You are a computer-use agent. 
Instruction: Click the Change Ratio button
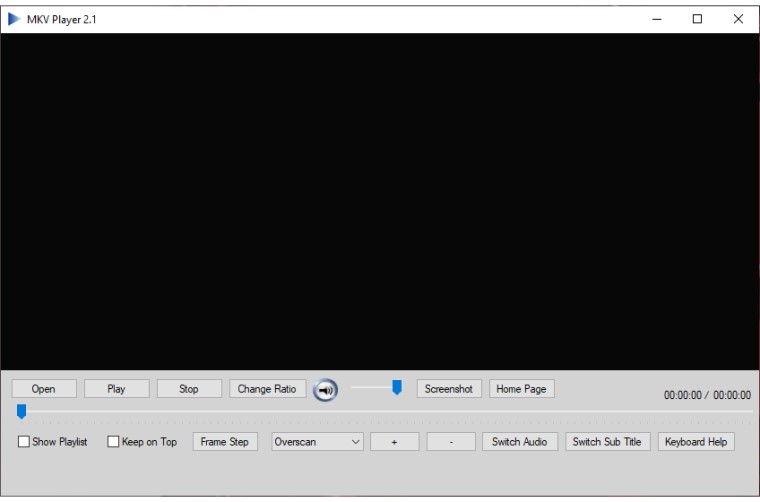(x=268, y=389)
